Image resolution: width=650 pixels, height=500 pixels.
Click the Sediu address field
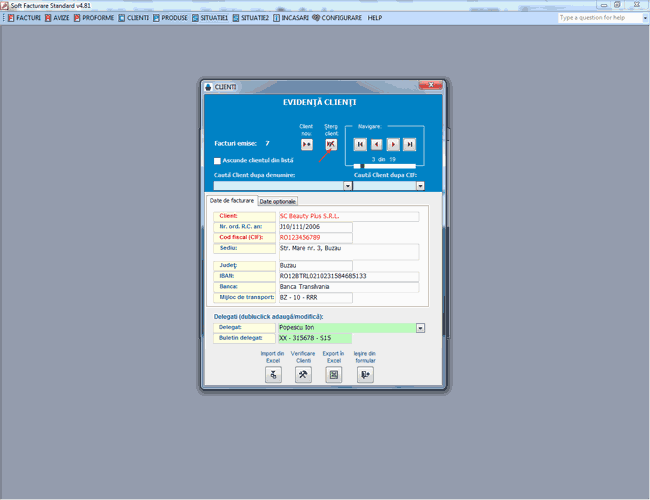[x=348, y=251]
